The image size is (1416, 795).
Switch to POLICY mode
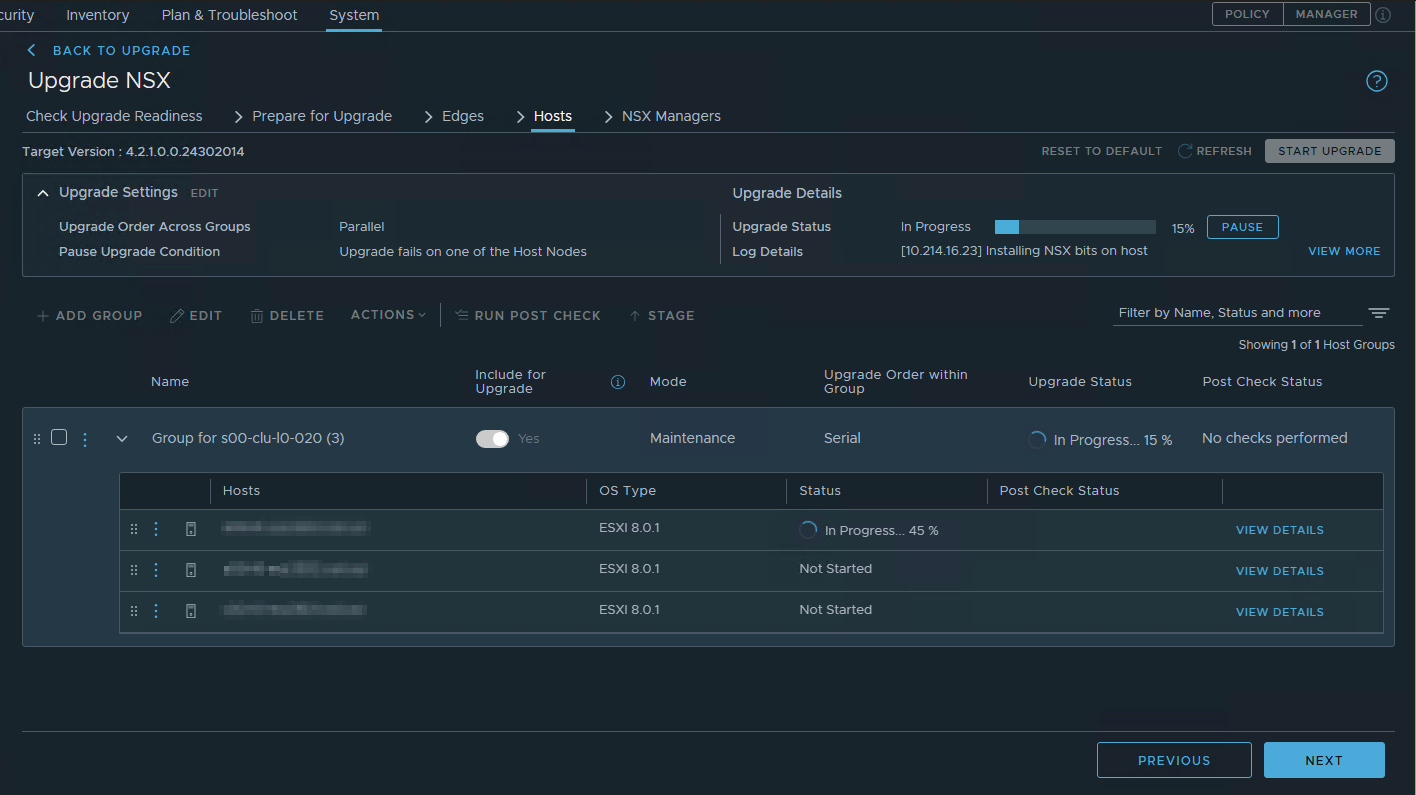(1247, 14)
